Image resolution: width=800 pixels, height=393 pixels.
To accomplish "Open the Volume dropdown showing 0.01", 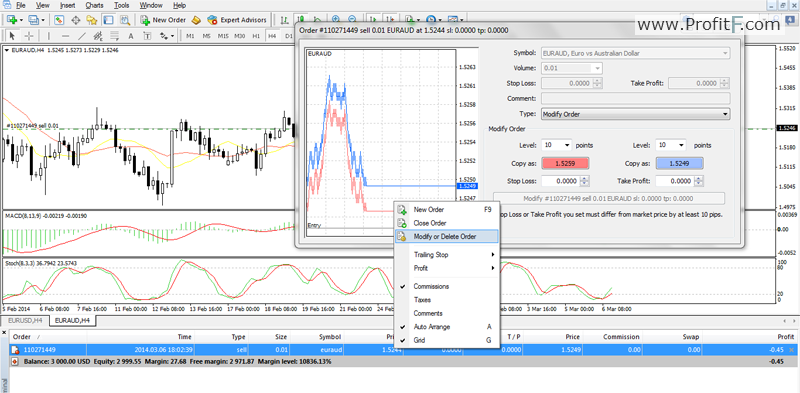I will point(571,68).
